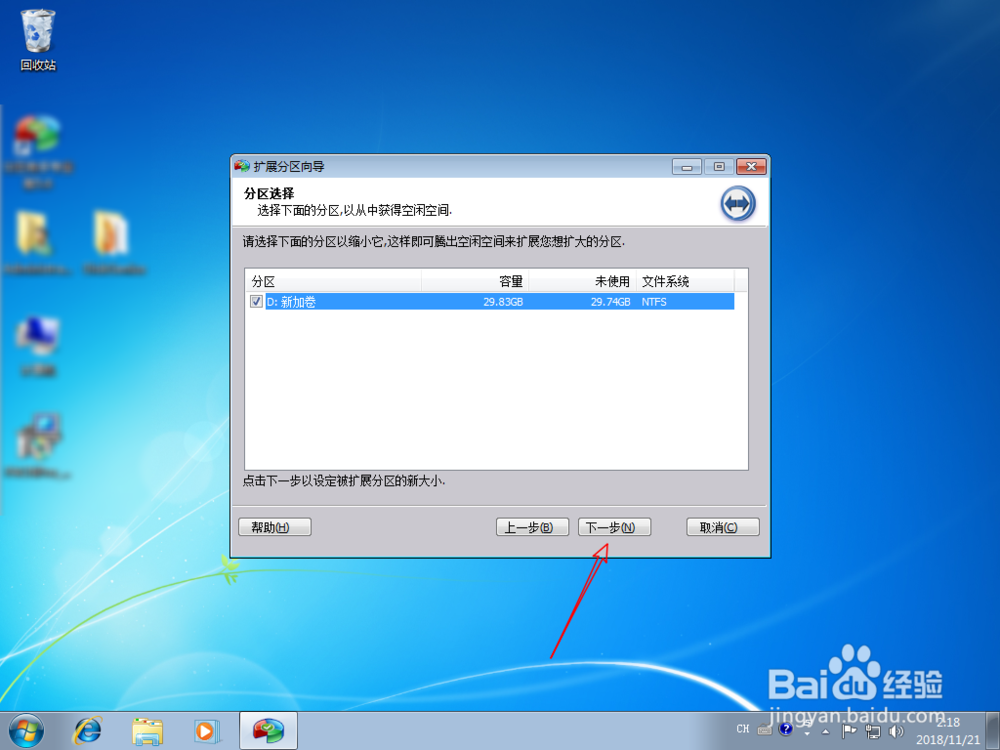Image resolution: width=1000 pixels, height=750 pixels.
Task: Sort by the 未使用 column header
Action: [582, 281]
